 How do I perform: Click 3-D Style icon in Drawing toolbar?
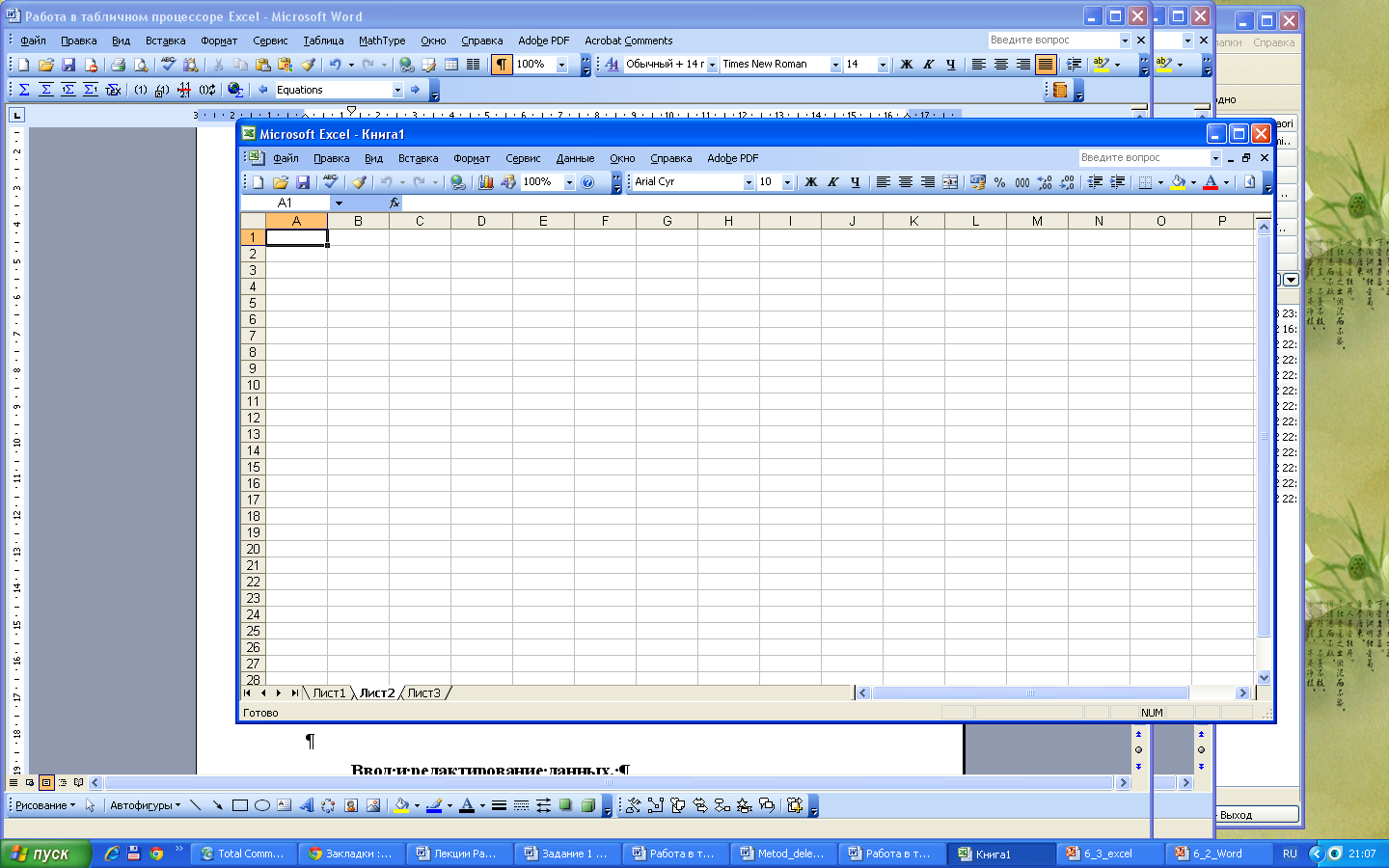pos(588,805)
